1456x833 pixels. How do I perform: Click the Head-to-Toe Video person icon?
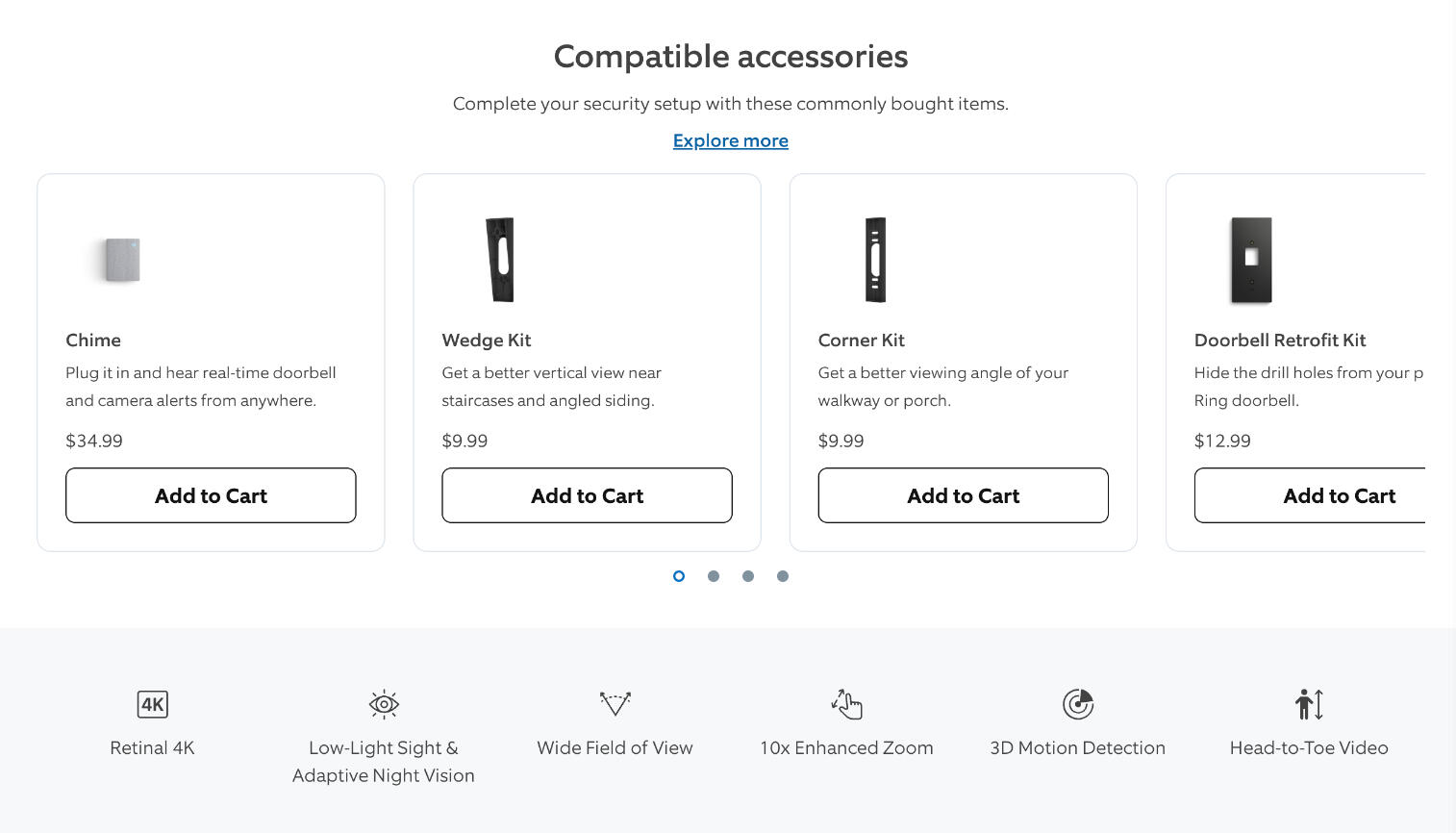click(x=1309, y=704)
